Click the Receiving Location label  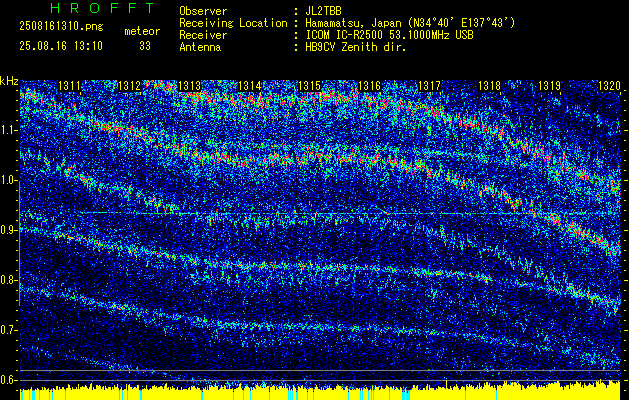click(x=233, y=23)
